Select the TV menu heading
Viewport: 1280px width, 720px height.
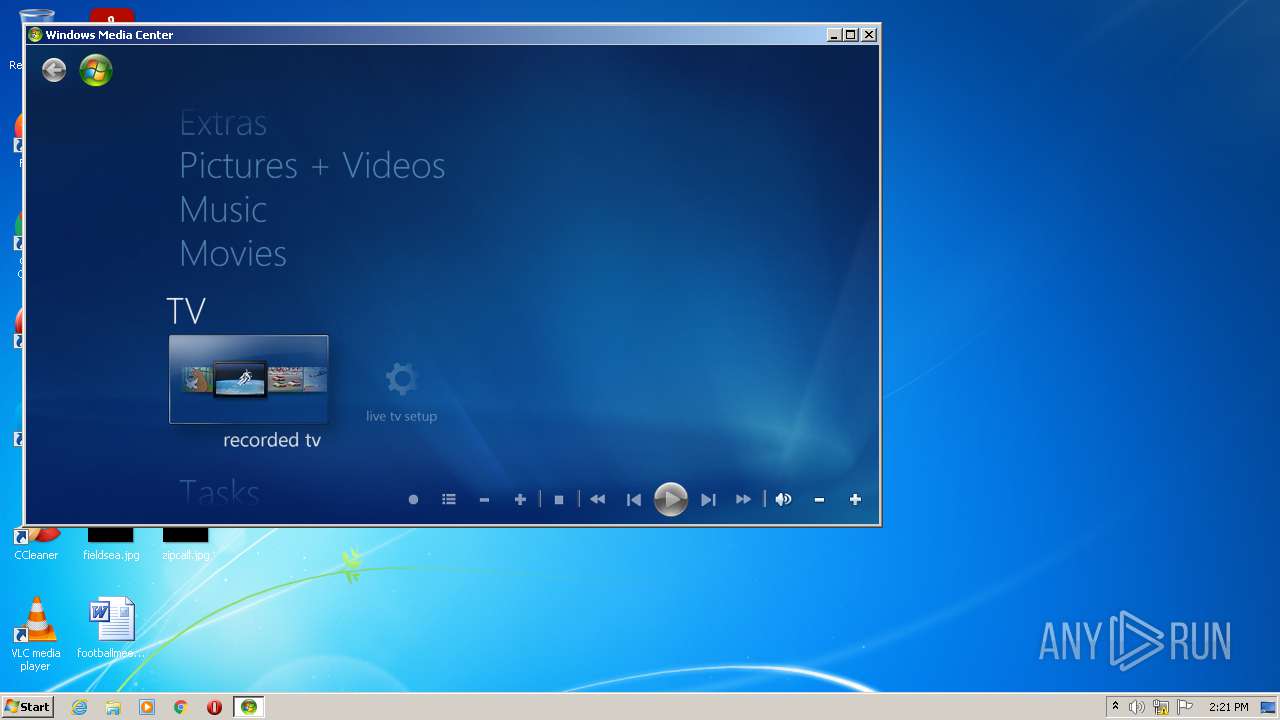[186, 310]
